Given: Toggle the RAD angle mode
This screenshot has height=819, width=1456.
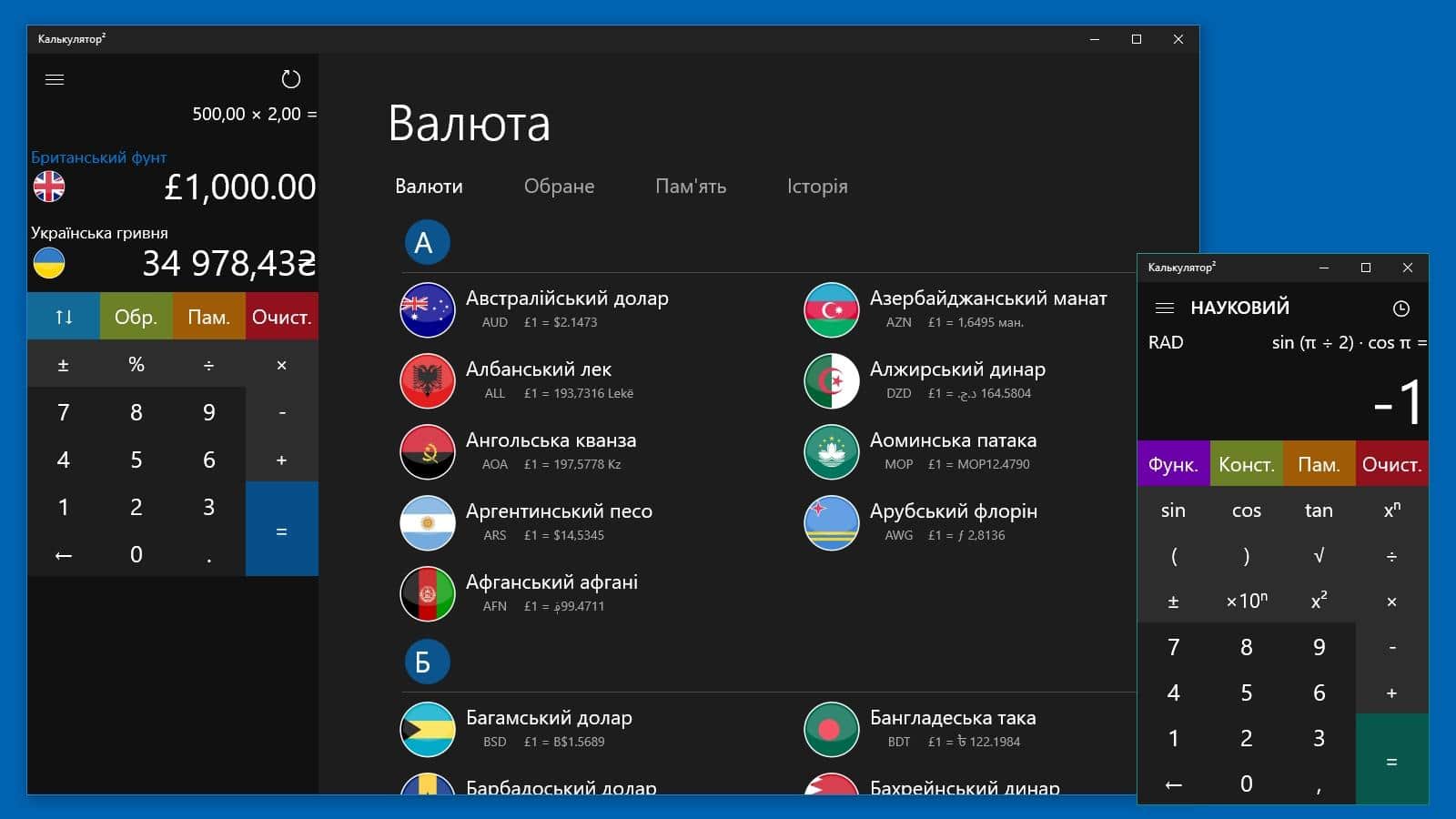Looking at the screenshot, I should point(1166,343).
